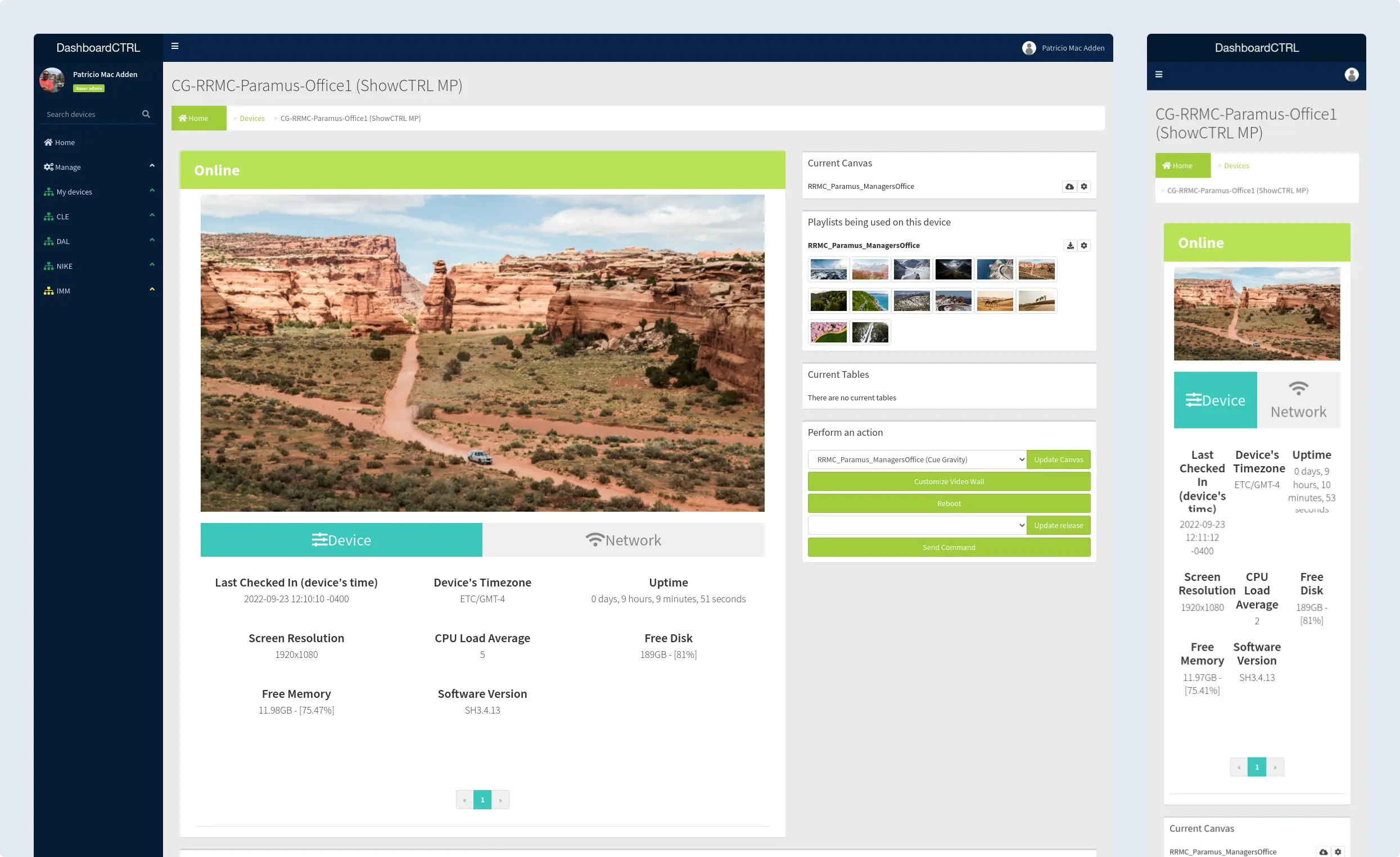This screenshot has height=857, width=1400.
Task: Open the playlist gear settings icon
Action: coord(1084,246)
